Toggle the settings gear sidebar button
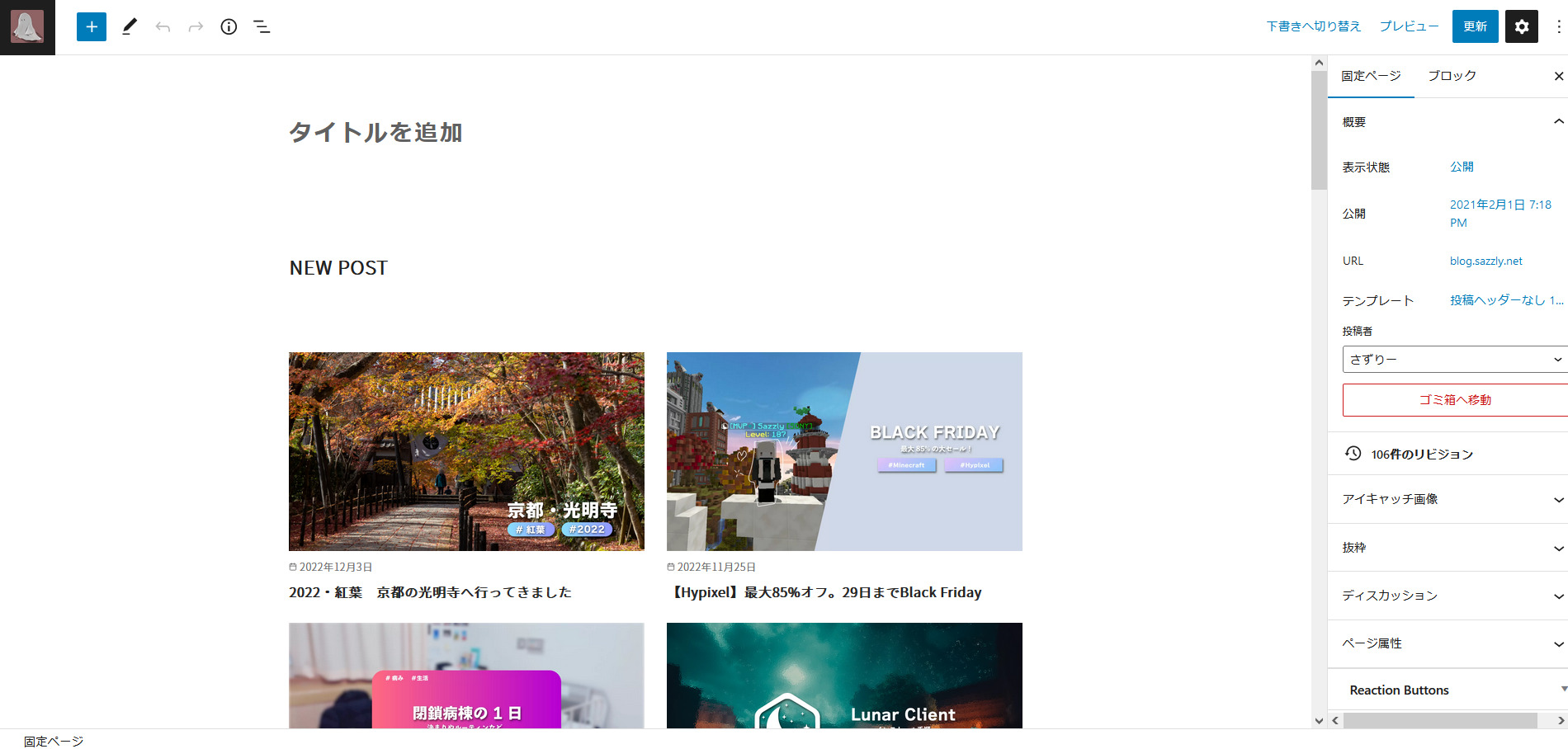Viewport: 1568px width, 749px height. (x=1522, y=26)
